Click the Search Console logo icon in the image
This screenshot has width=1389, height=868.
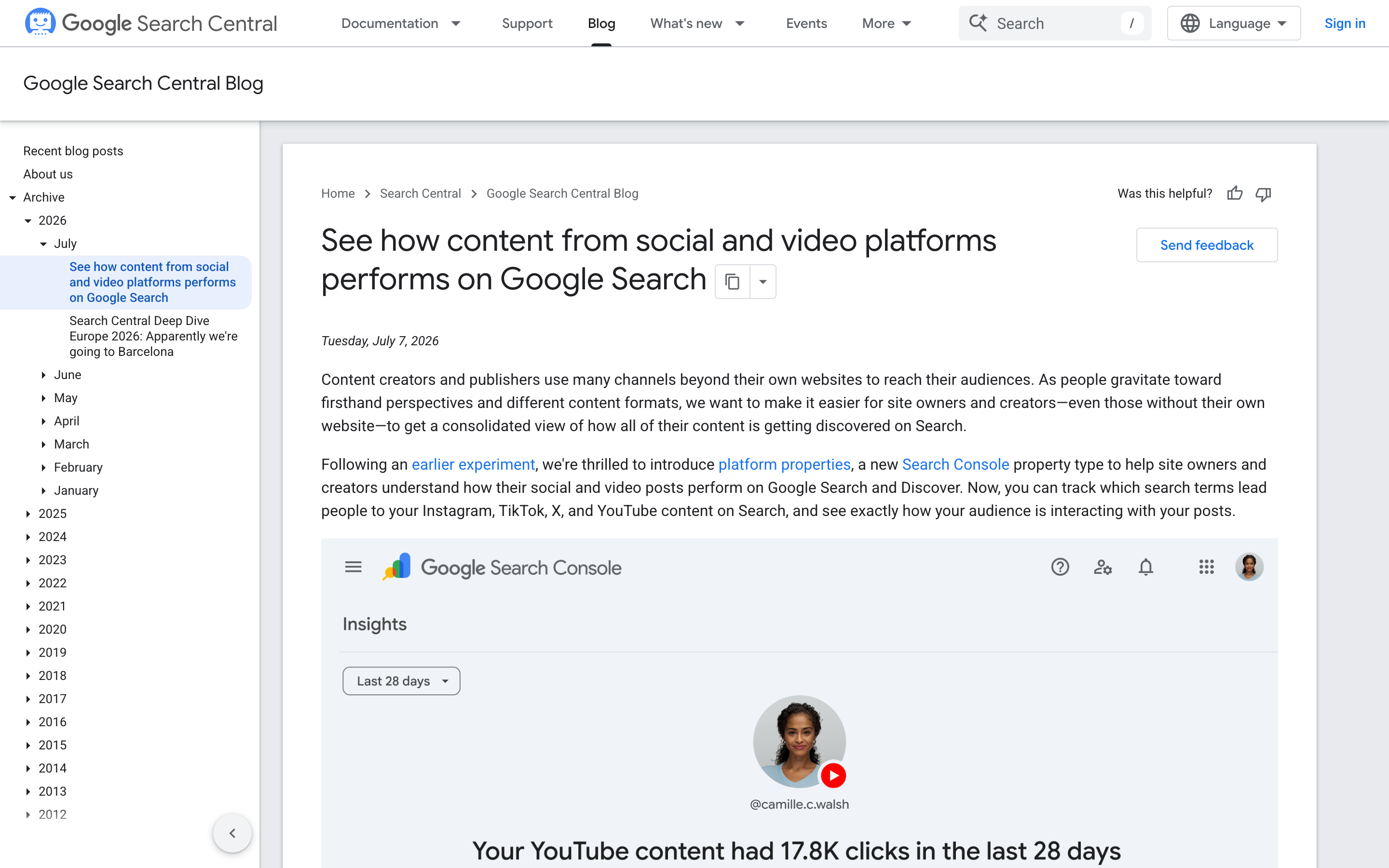[x=396, y=567]
